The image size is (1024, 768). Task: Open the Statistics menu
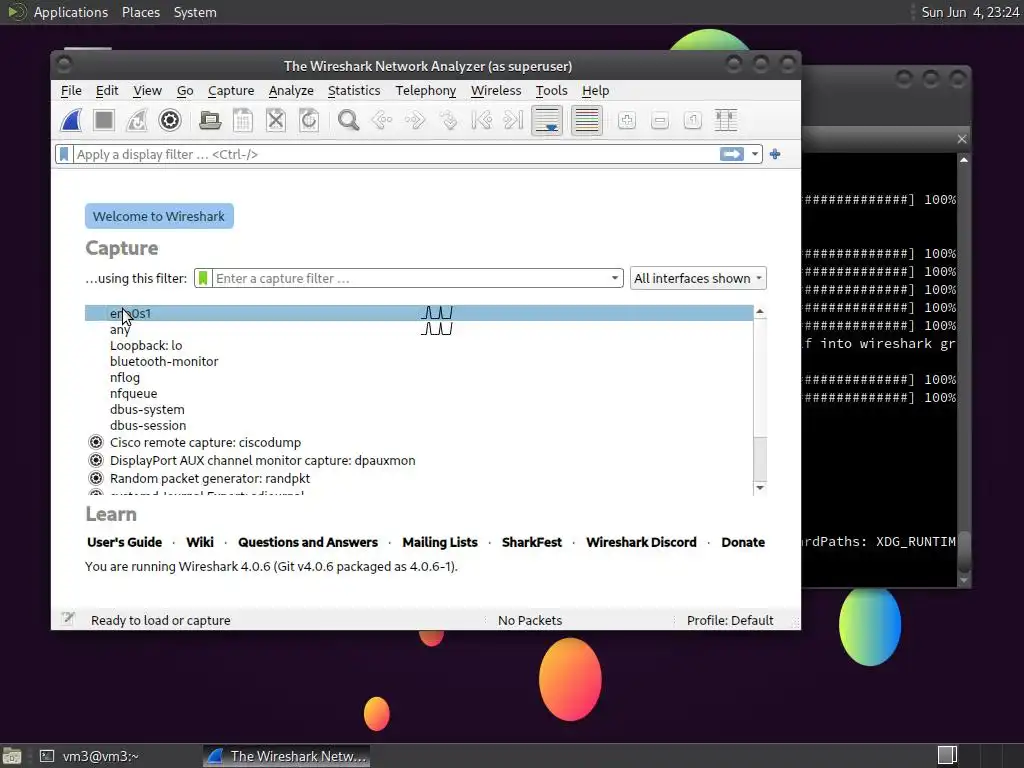coord(354,91)
